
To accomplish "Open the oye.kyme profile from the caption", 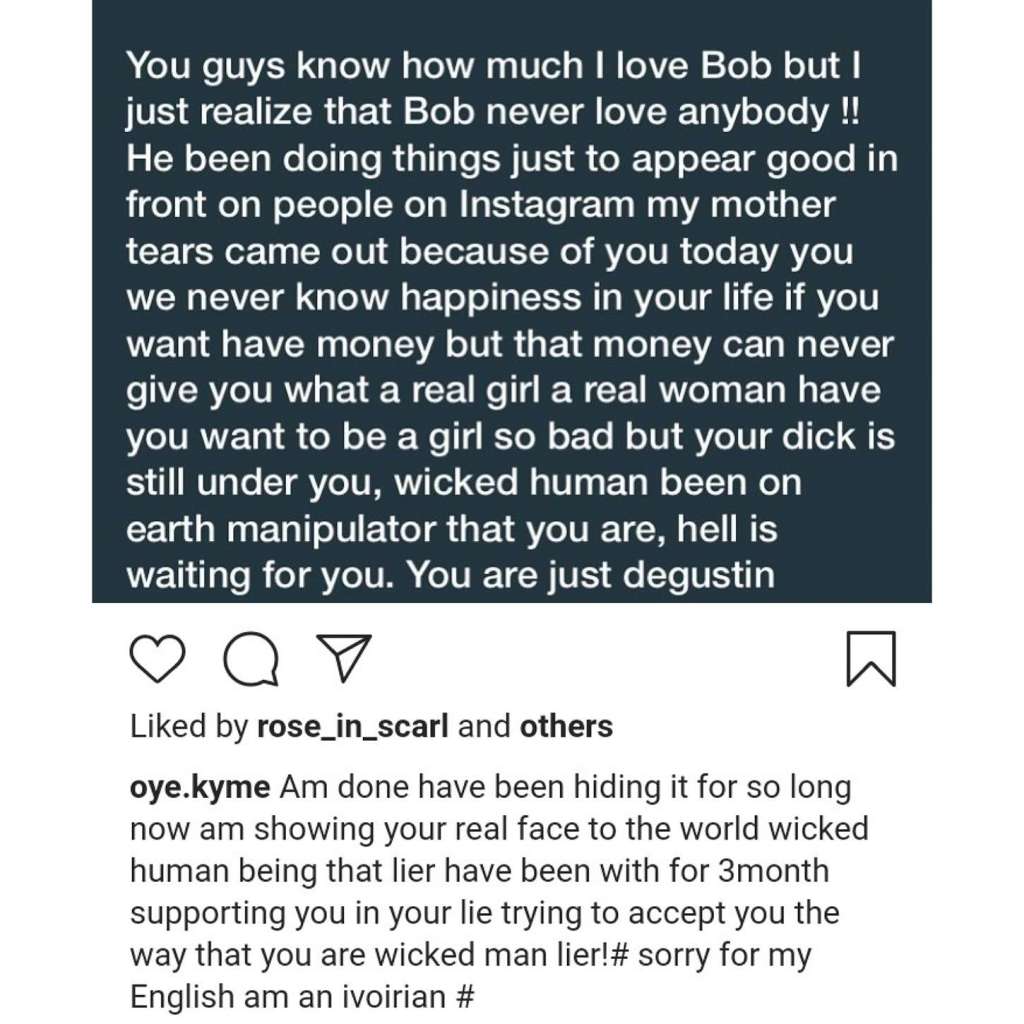I will click(x=200, y=787).
